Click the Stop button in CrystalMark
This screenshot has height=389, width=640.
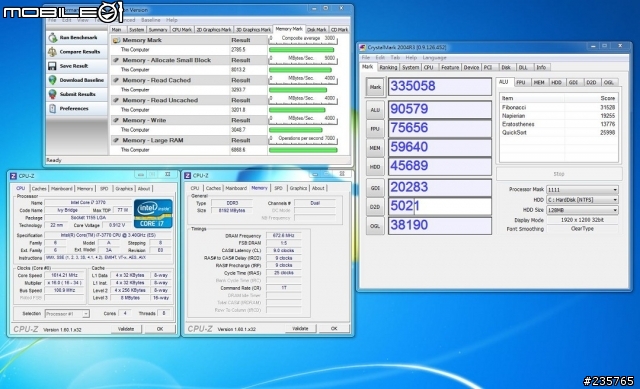click(559, 174)
